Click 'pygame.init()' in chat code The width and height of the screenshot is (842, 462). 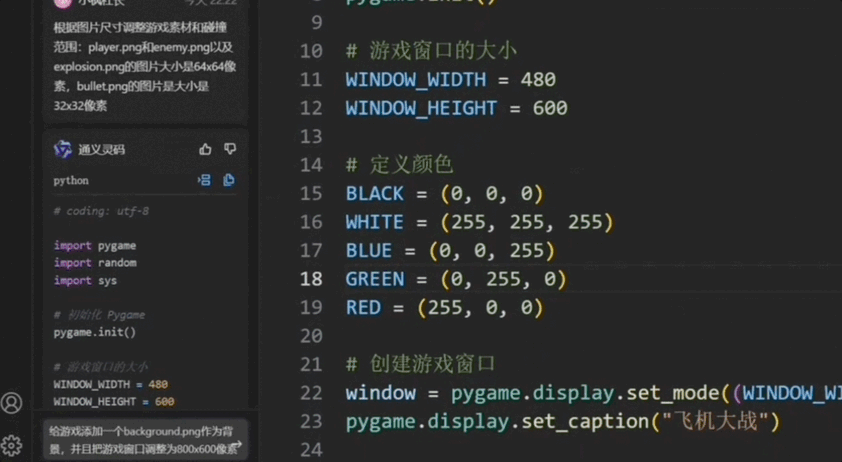[95, 333]
